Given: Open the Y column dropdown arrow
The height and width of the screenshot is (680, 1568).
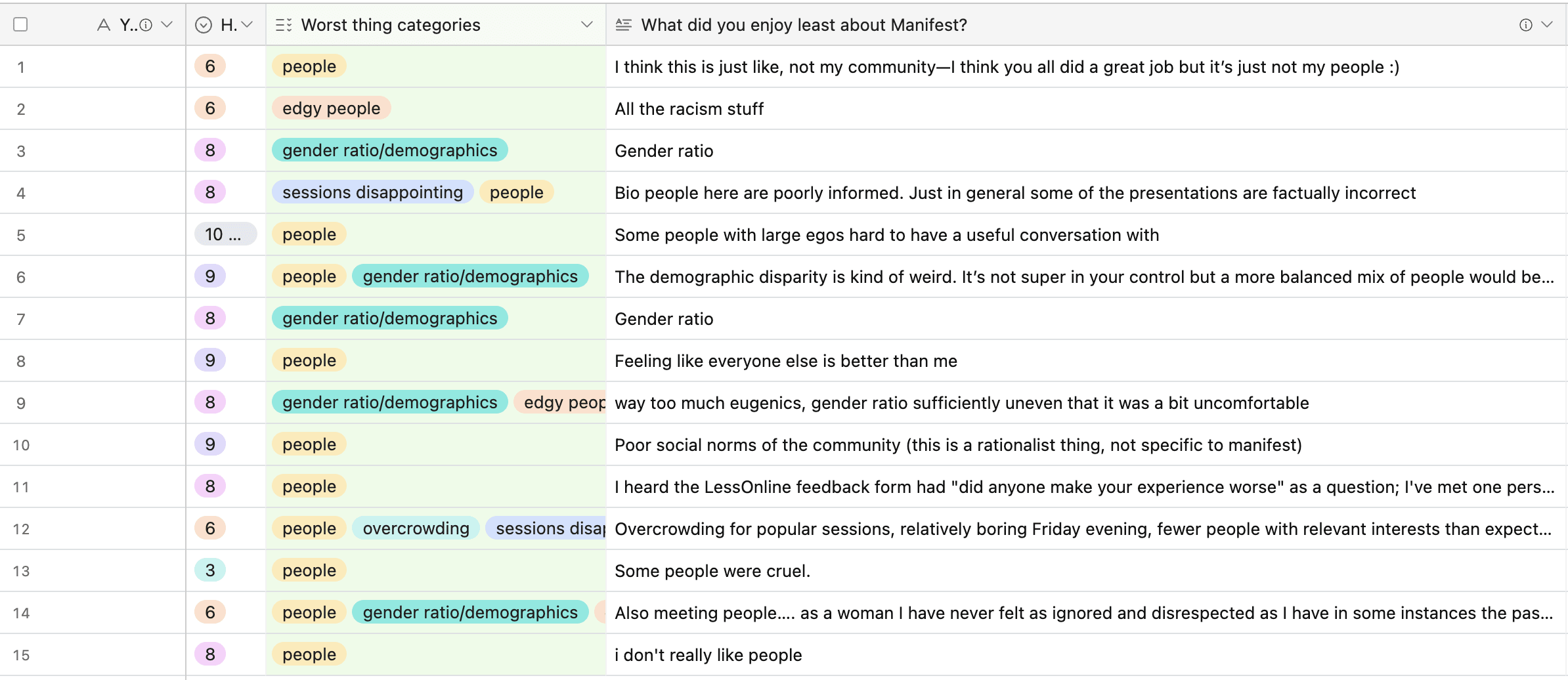Looking at the screenshot, I should tap(167, 25).
